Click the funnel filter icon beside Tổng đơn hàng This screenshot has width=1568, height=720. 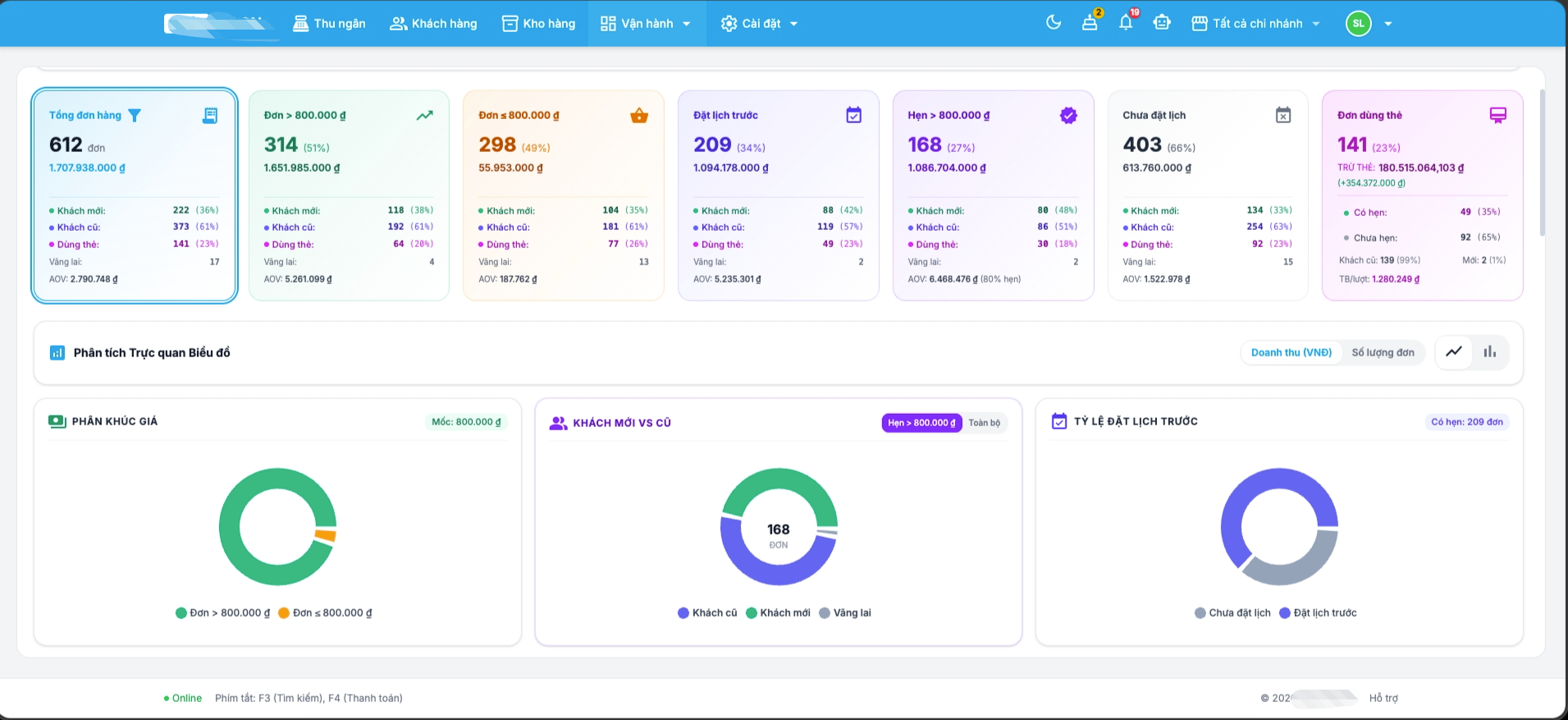coord(135,116)
